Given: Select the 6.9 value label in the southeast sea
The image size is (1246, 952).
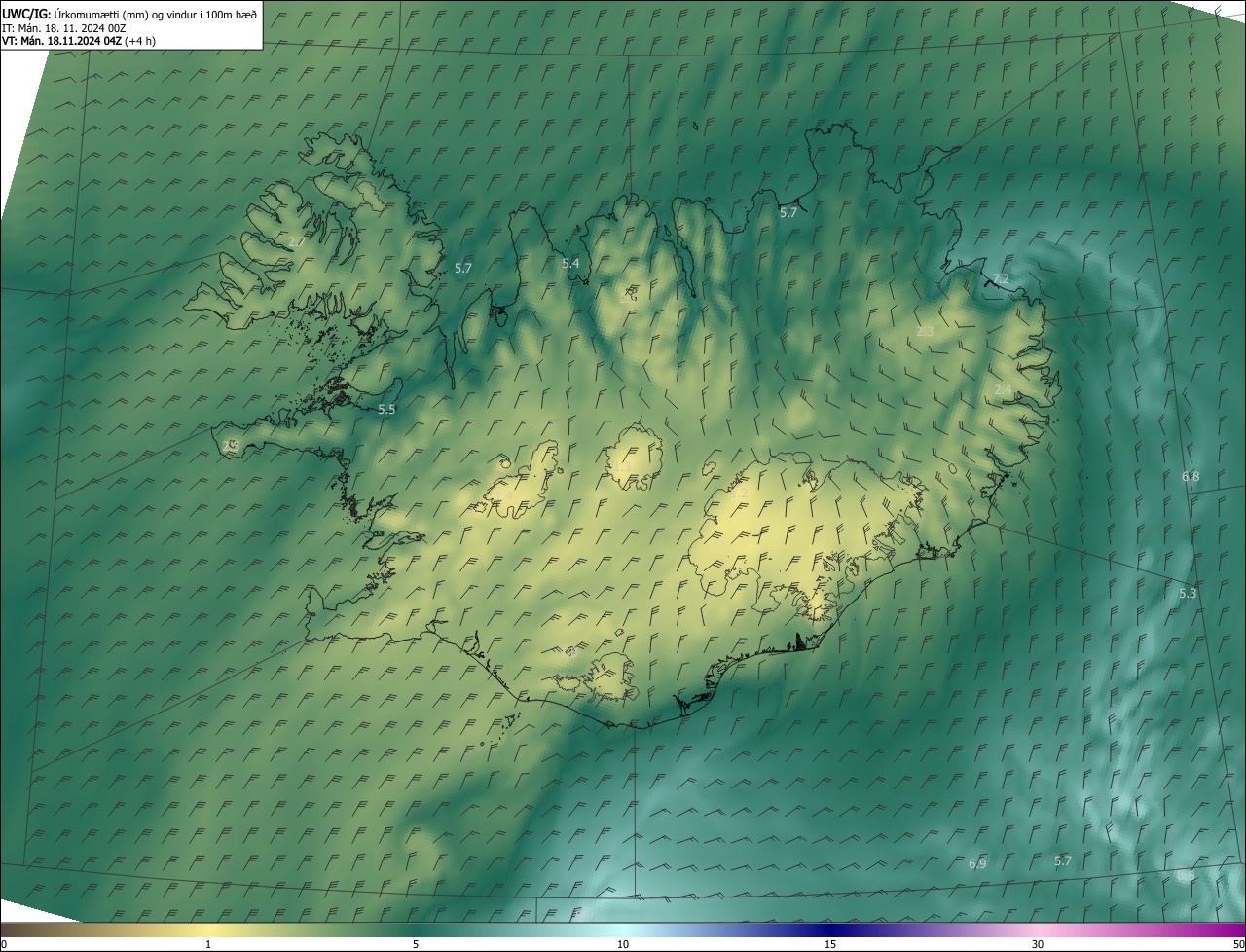Looking at the screenshot, I should tap(977, 864).
